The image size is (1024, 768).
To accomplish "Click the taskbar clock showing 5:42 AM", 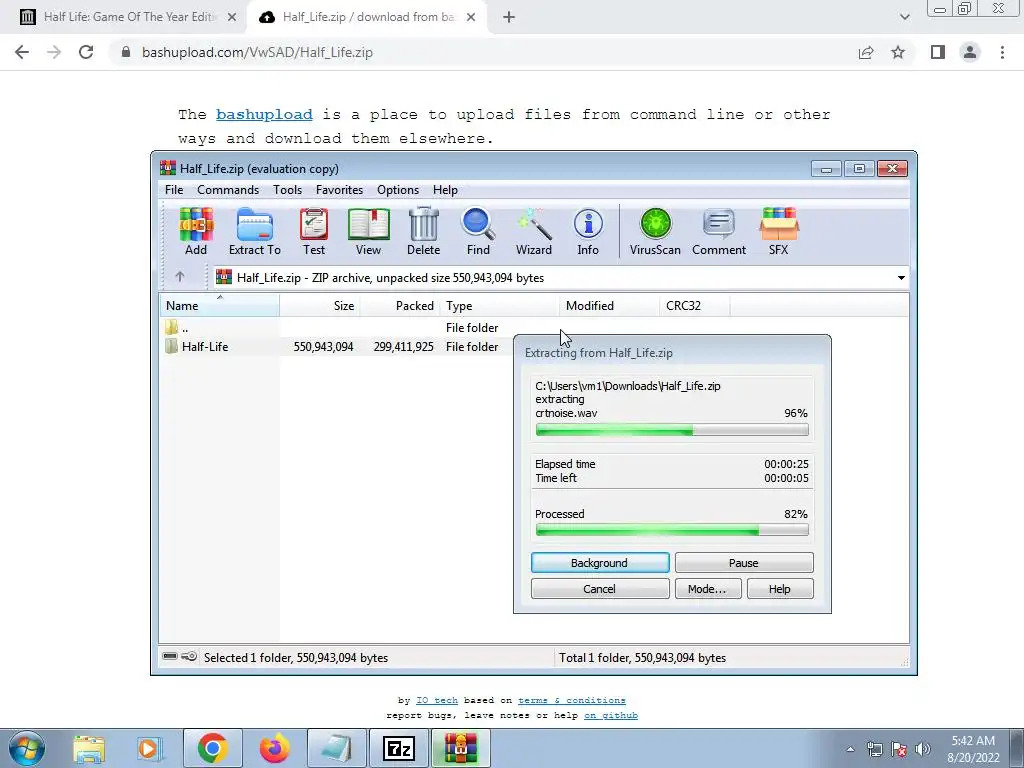I will coord(973,749).
